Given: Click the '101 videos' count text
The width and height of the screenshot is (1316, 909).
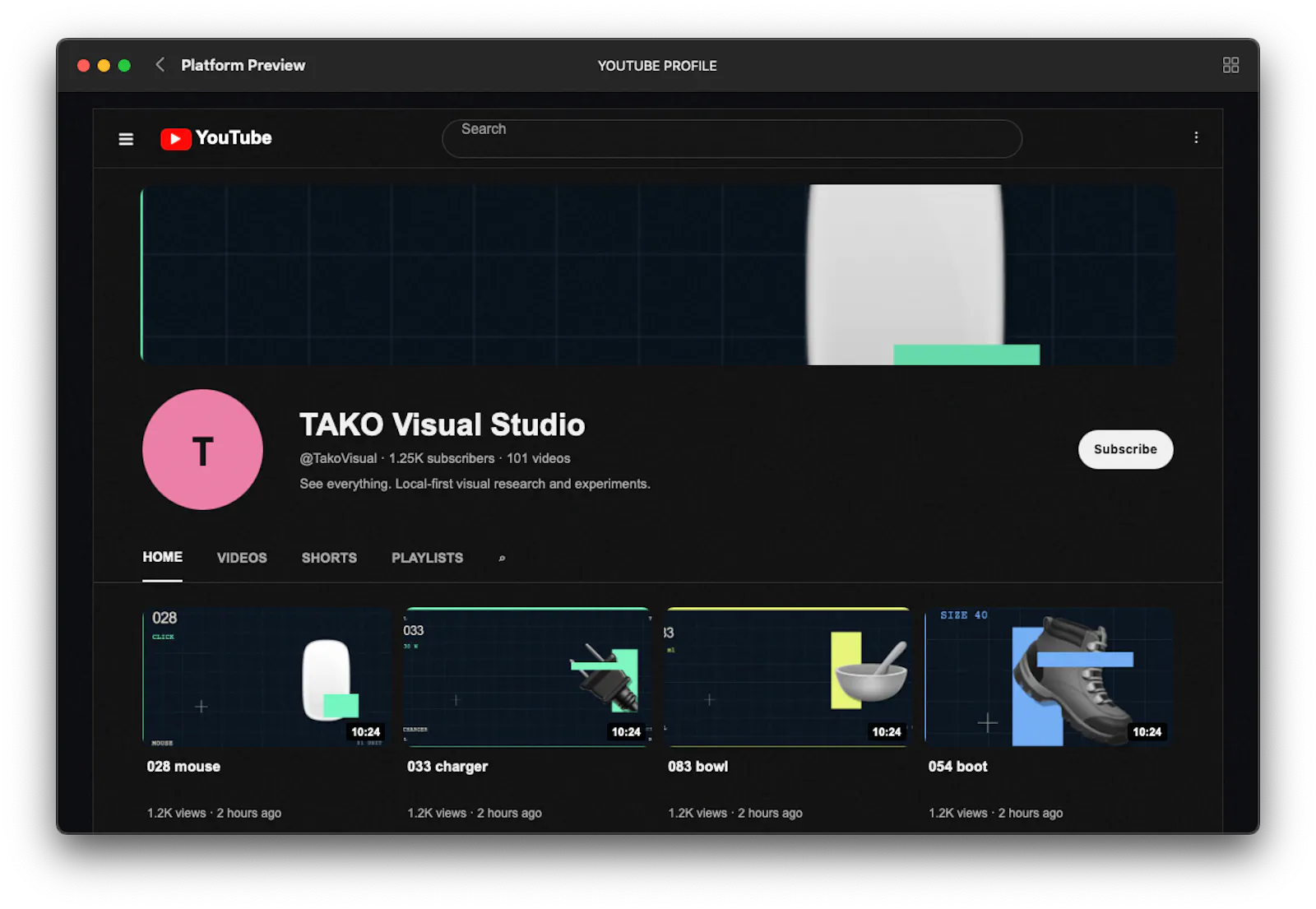Looking at the screenshot, I should point(538,458).
